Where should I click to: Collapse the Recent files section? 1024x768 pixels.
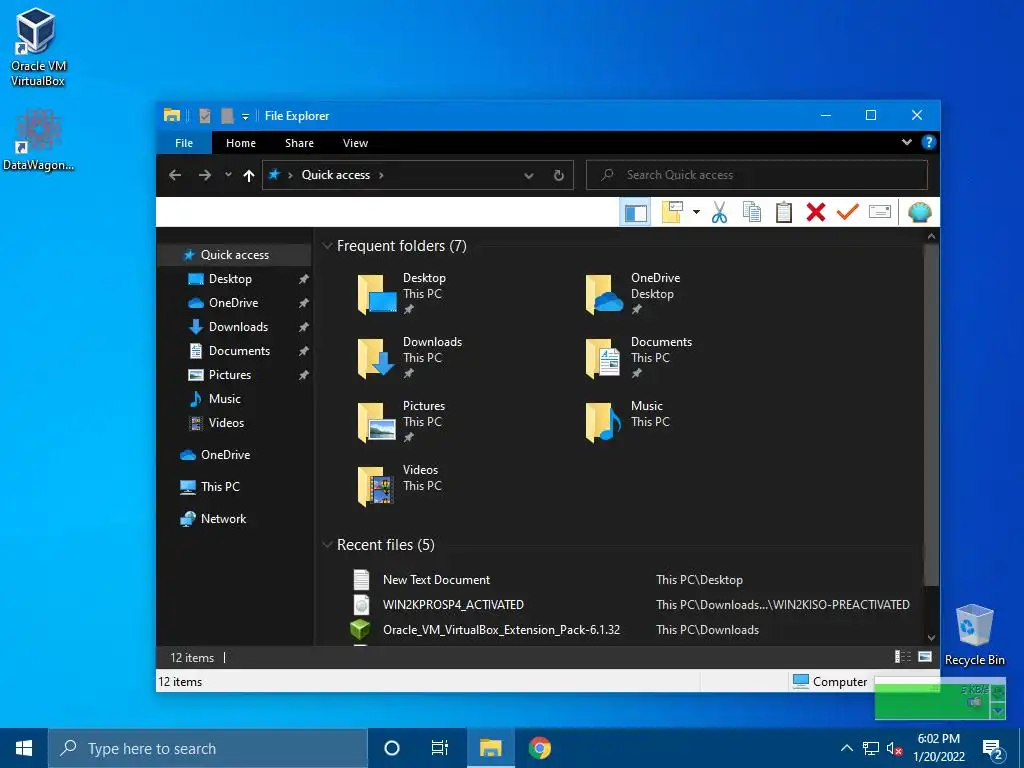click(x=327, y=545)
